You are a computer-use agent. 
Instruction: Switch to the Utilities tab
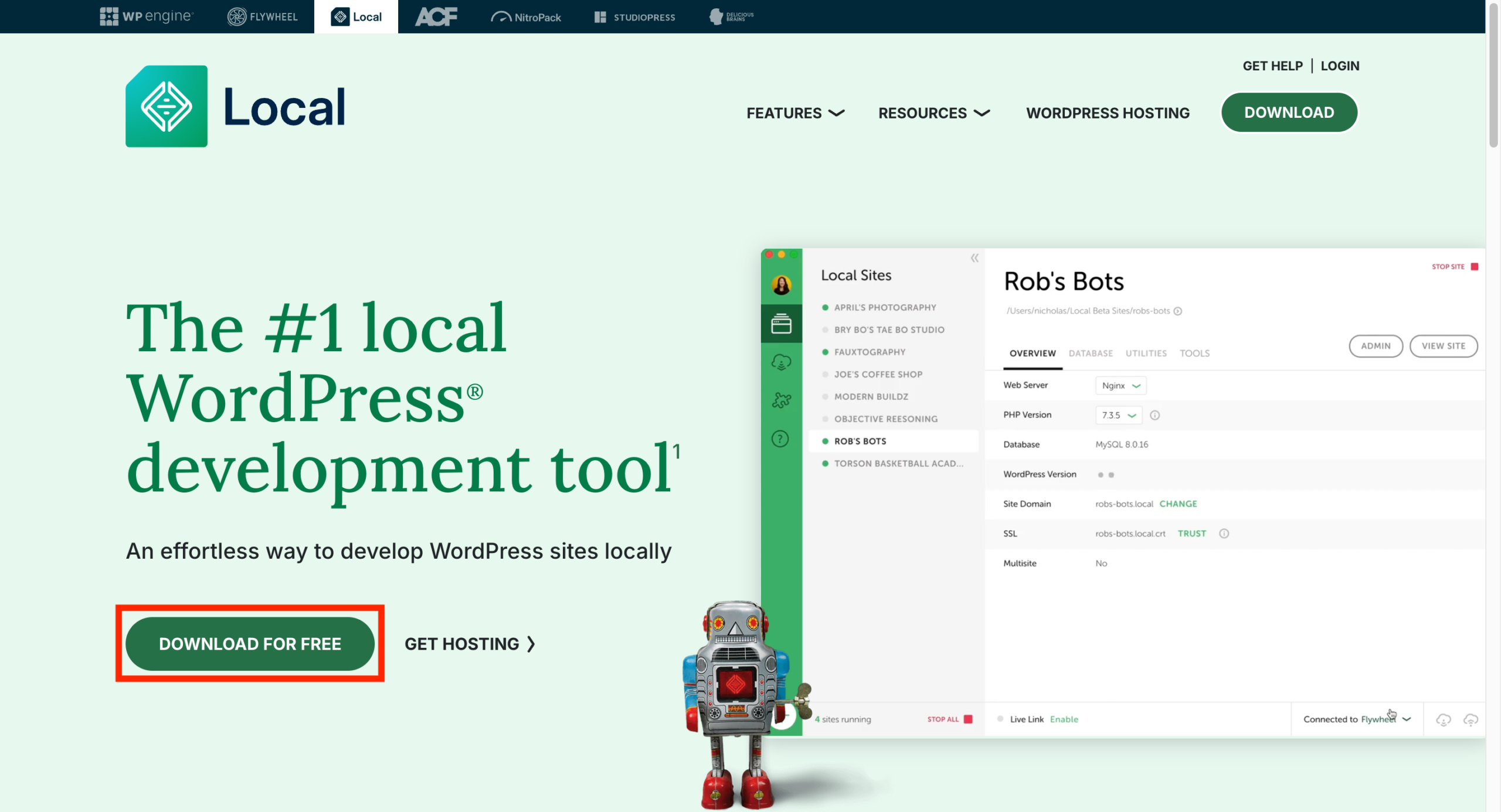coord(1146,354)
